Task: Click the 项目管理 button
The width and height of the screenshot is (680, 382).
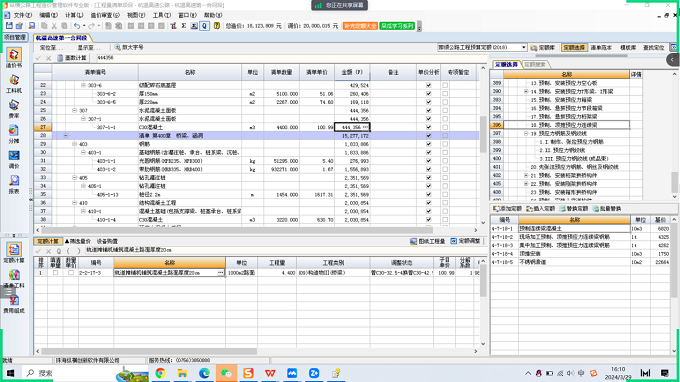Action: click(15, 38)
